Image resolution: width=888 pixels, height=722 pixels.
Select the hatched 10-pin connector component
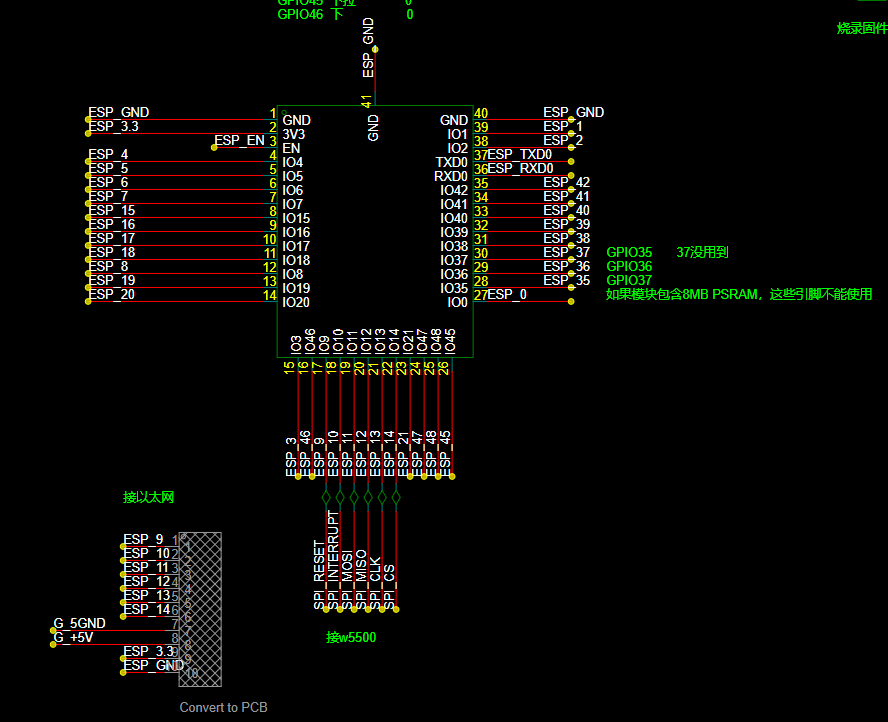[200, 609]
